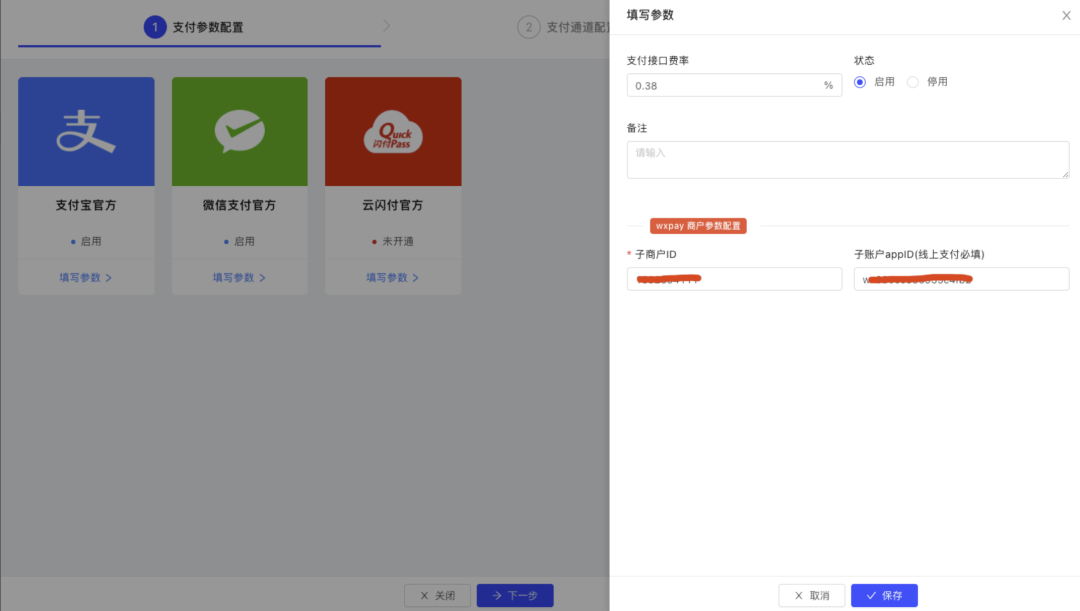Click the 取消 button

(812, 595)
